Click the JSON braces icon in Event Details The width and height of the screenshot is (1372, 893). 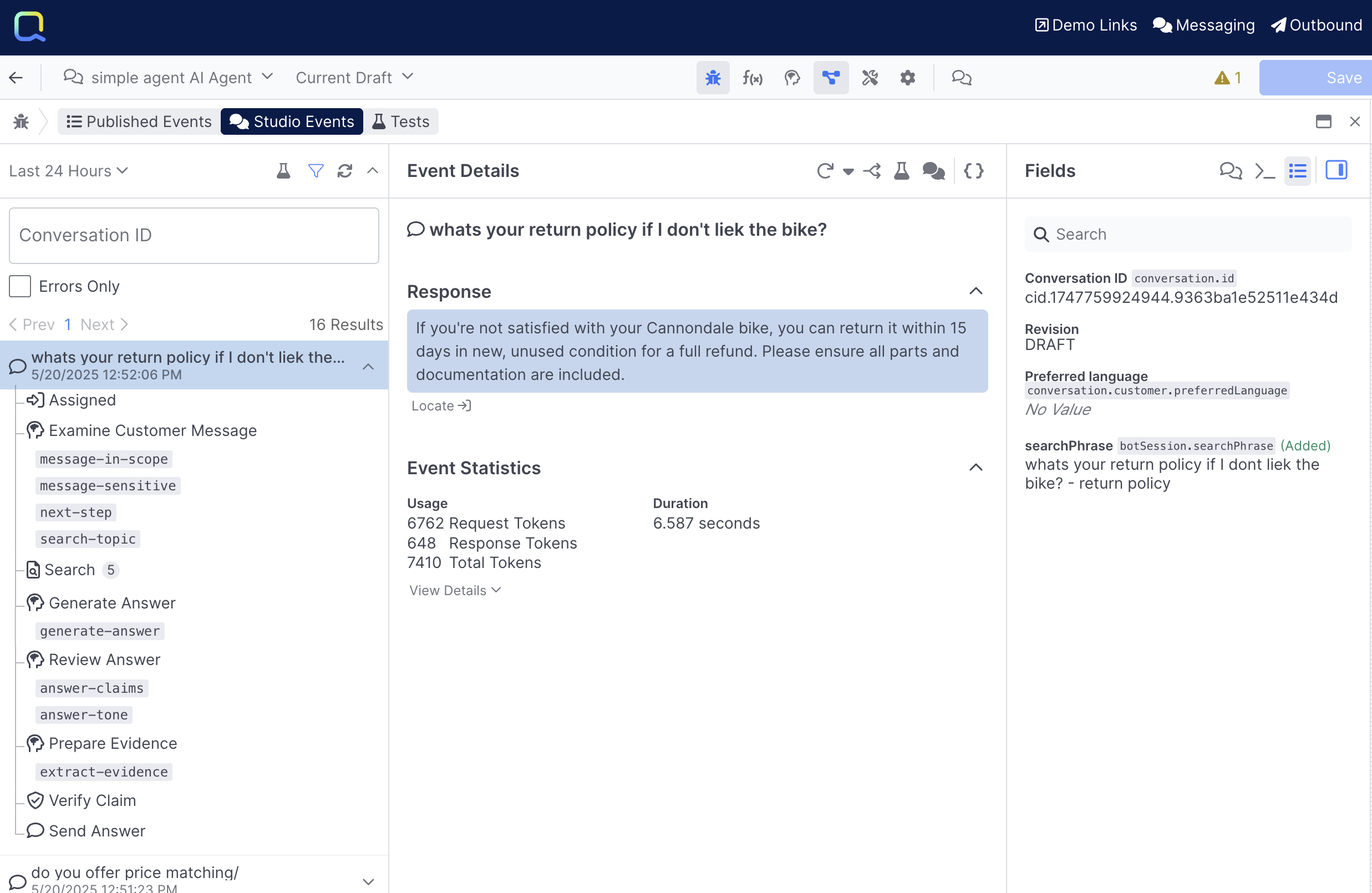974,171
